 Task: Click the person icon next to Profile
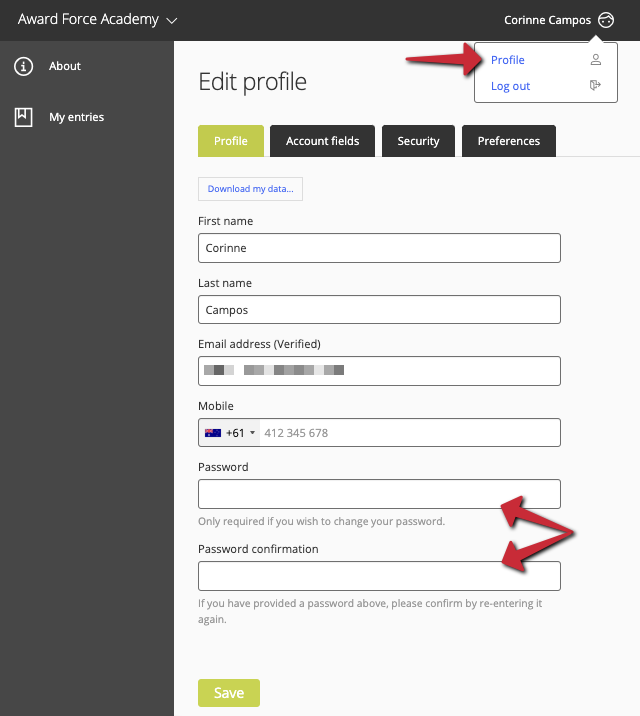(596, 60)
